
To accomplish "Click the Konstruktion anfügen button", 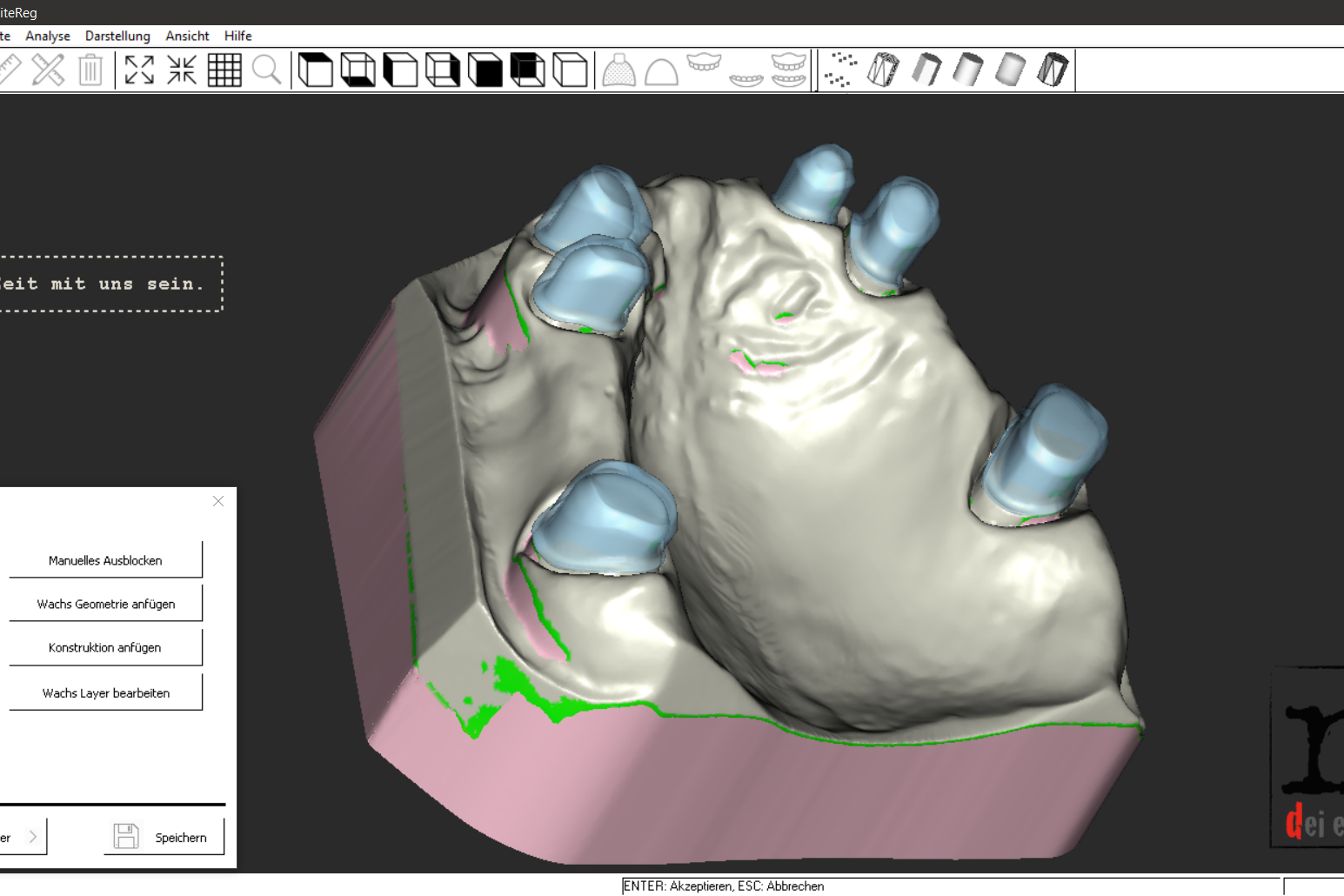I will point(105,647).
